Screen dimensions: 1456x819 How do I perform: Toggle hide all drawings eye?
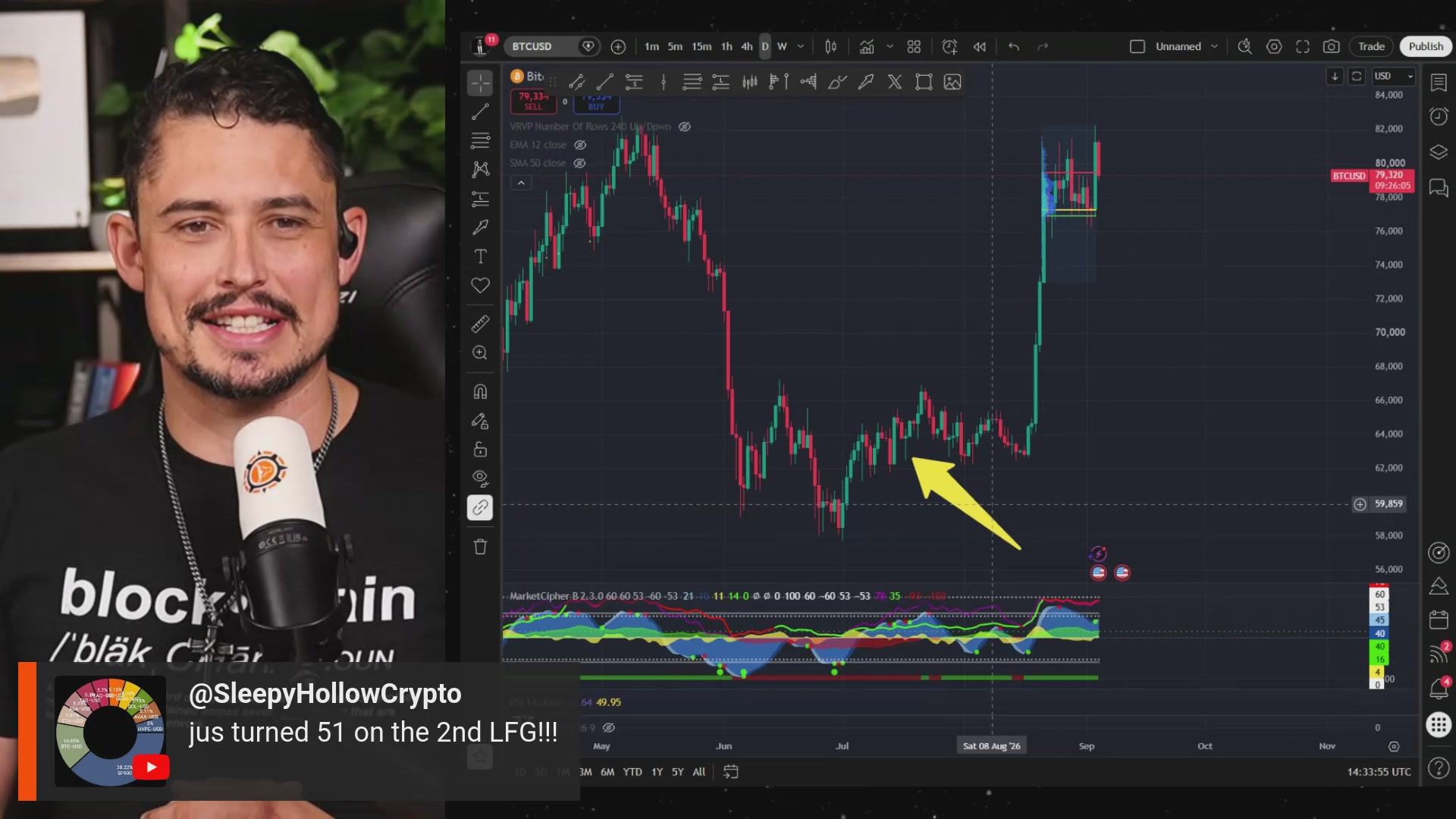coord(480,479)
